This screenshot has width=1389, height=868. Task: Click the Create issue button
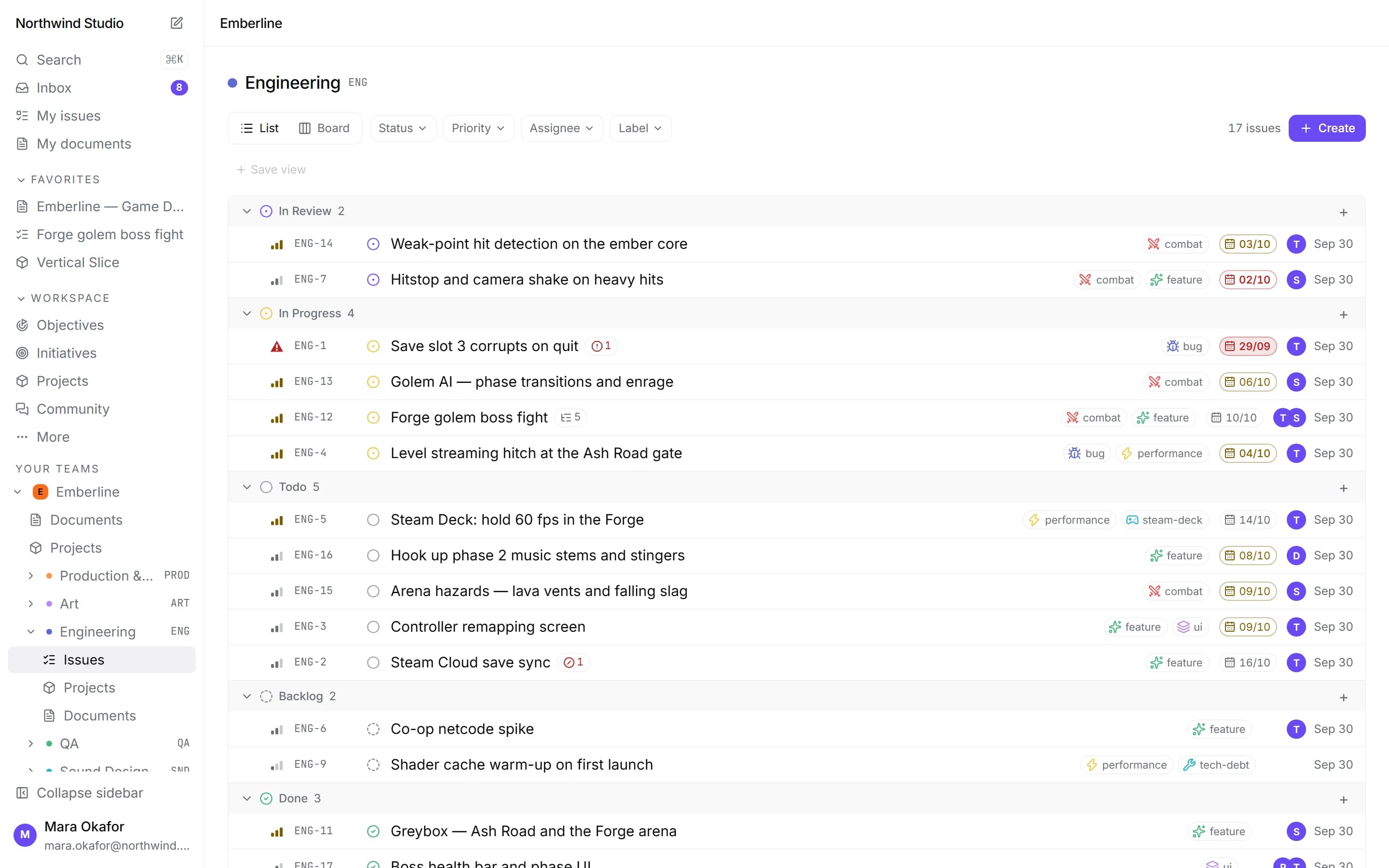pos(1327,128)
